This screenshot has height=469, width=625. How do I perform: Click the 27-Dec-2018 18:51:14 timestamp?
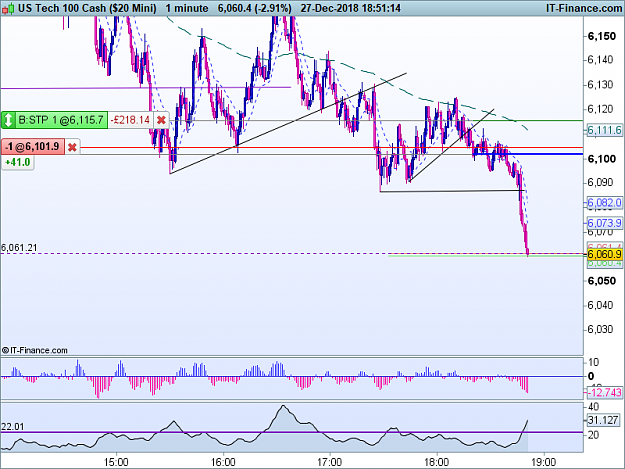click(x=351, y=8)
